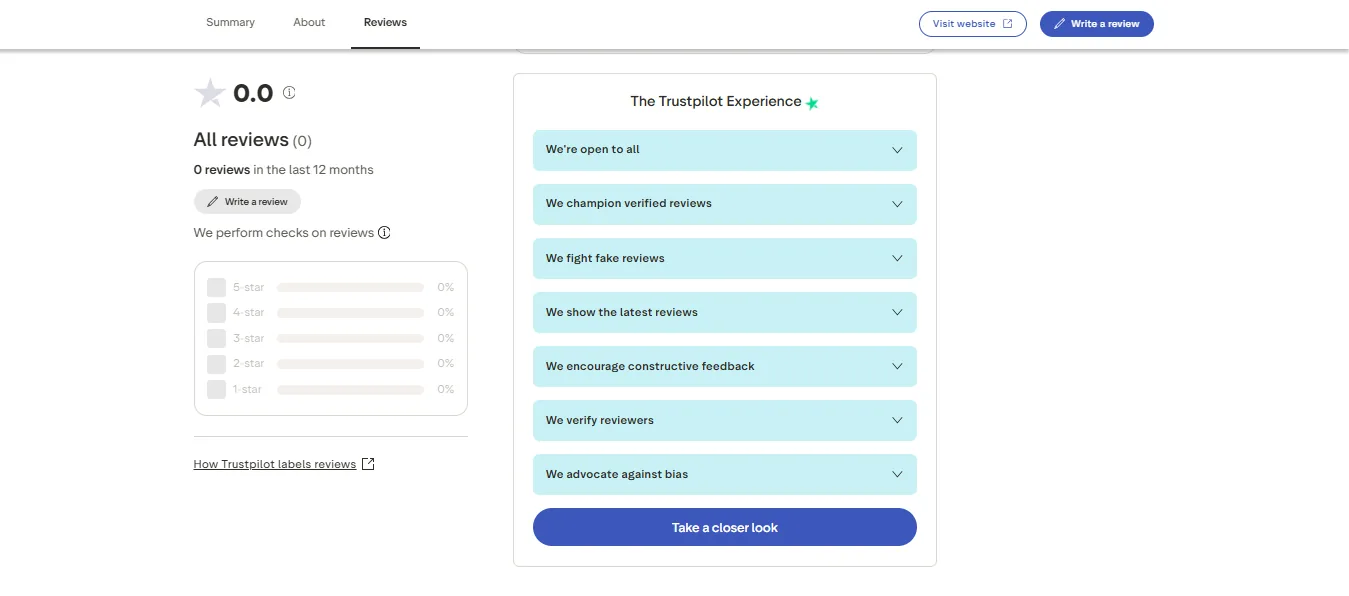Click the 4-star label text

click(x=249, y=313)
